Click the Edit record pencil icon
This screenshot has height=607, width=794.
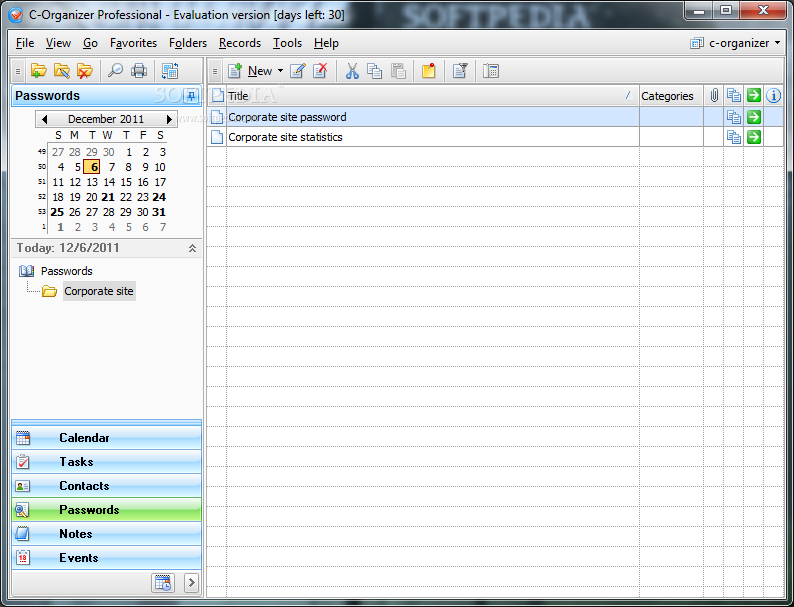pyautogui.click(x=298, y=71)
